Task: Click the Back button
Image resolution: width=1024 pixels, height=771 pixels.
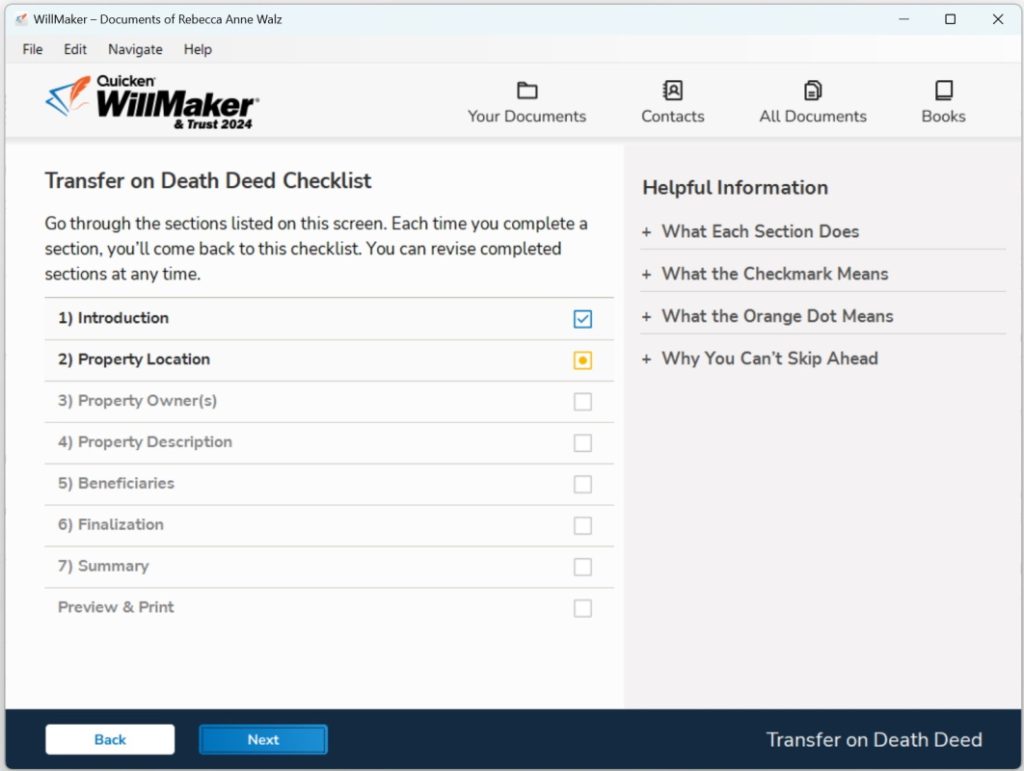Action: 110,739
